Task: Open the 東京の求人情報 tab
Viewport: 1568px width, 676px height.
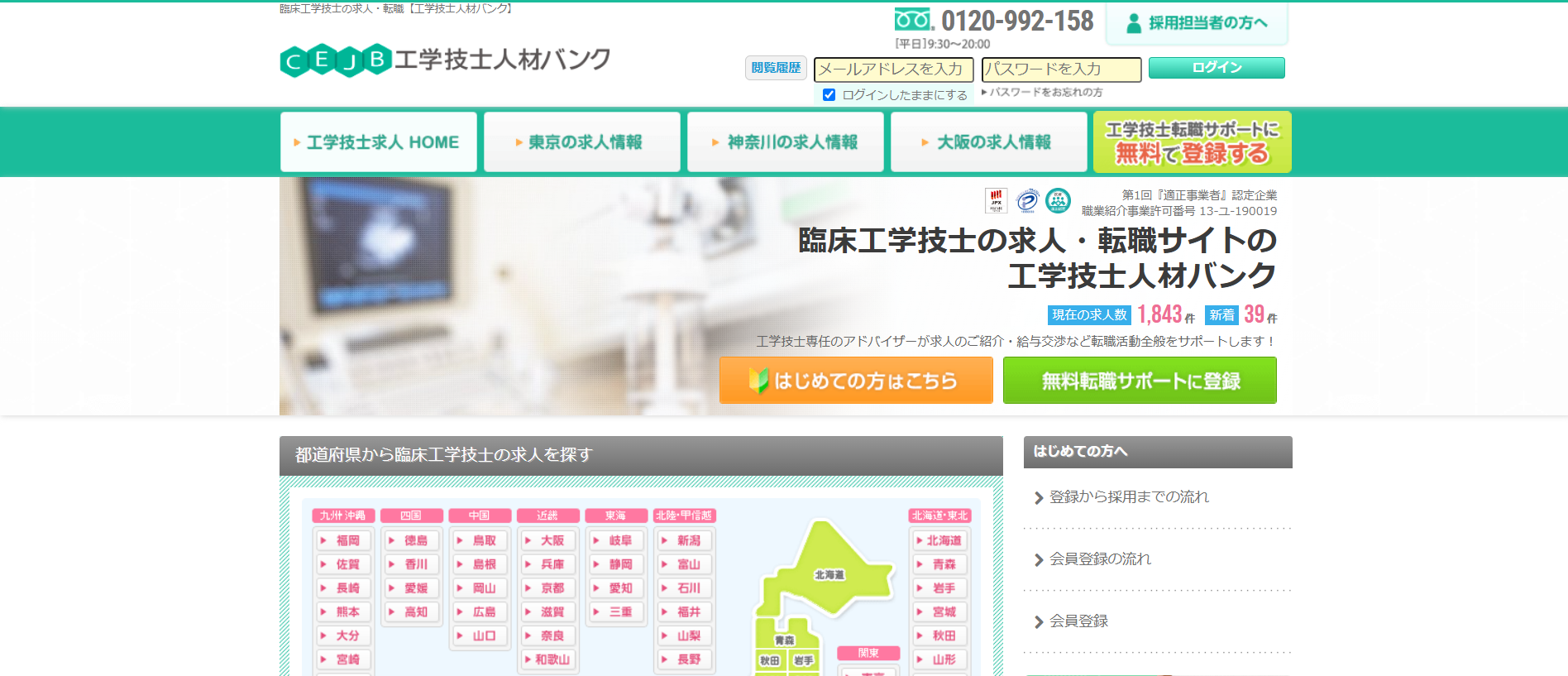Action: [x=582, y=142]
